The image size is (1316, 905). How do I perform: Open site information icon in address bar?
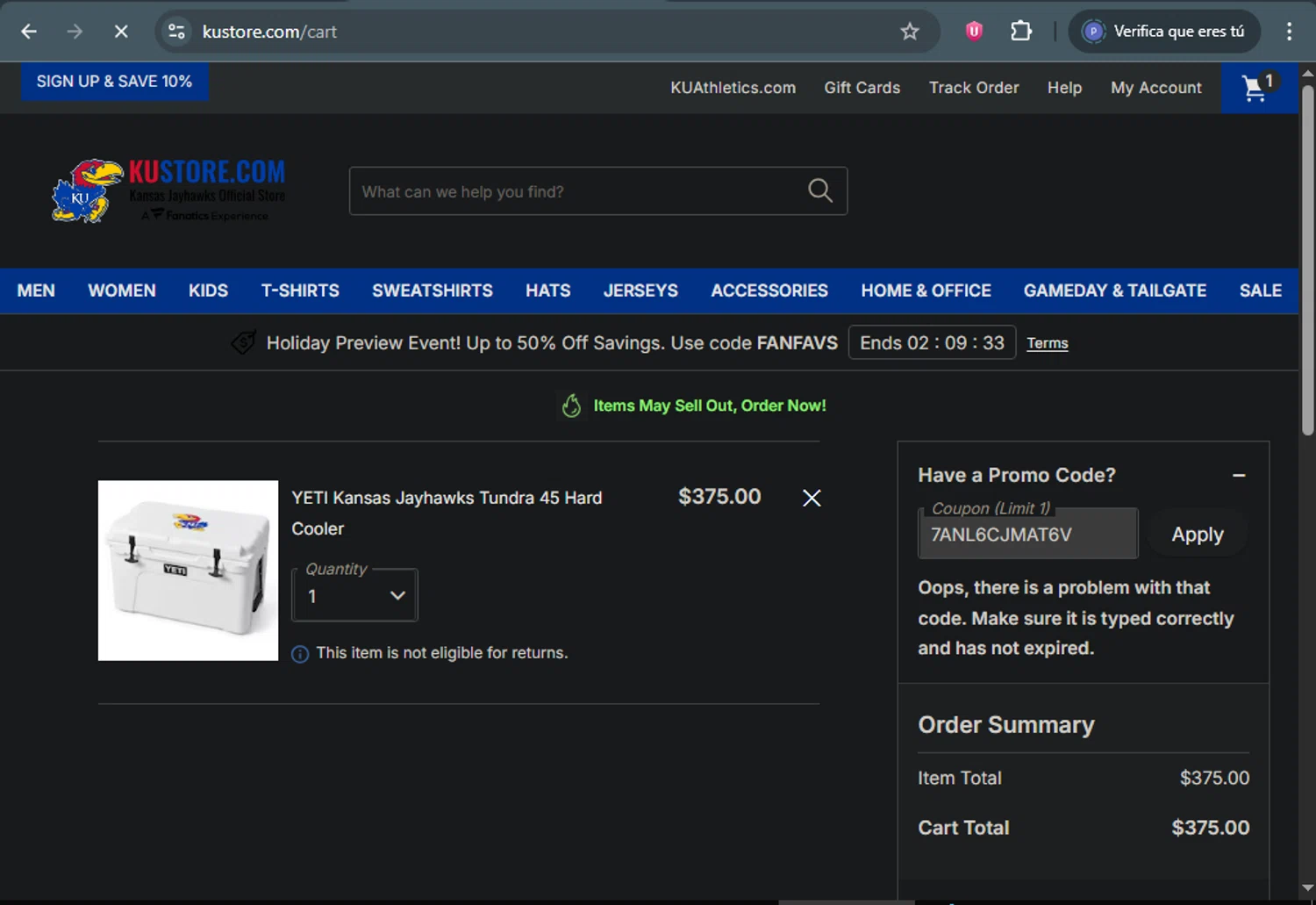pos(176,32)
